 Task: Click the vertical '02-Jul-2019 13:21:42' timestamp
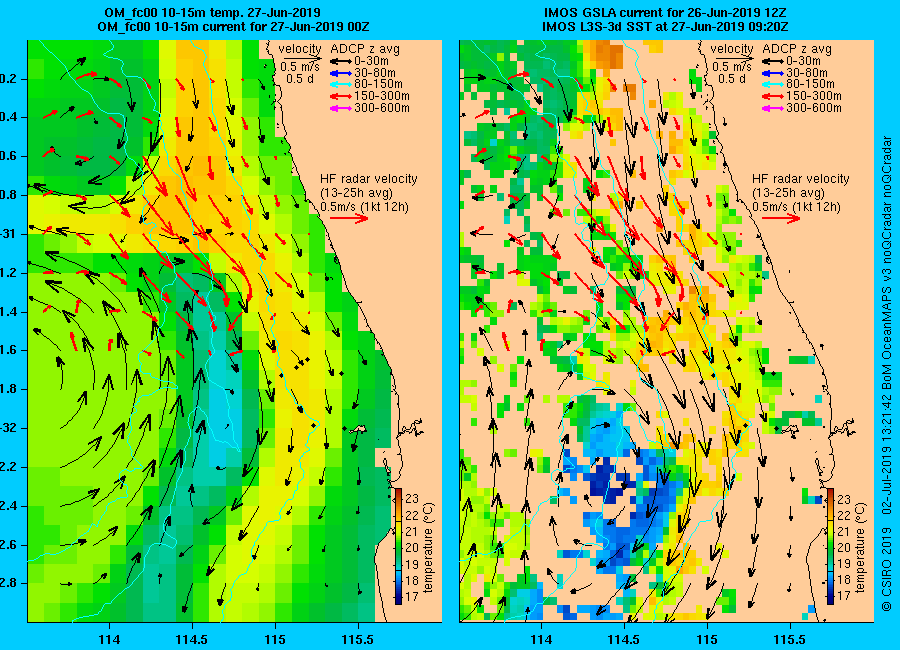887,452
